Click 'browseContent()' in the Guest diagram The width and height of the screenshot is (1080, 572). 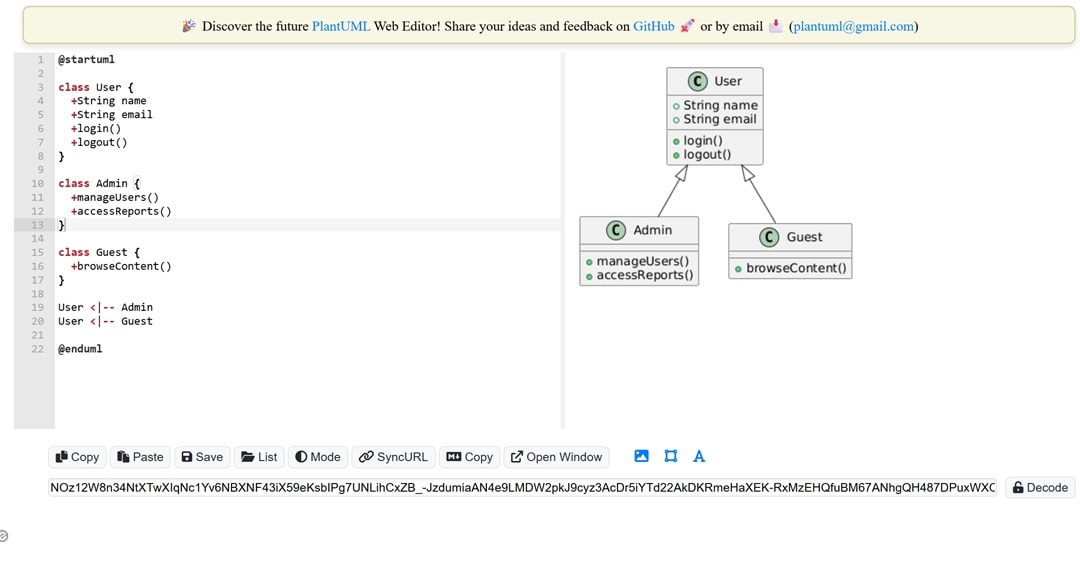click(x=796, y=268)
